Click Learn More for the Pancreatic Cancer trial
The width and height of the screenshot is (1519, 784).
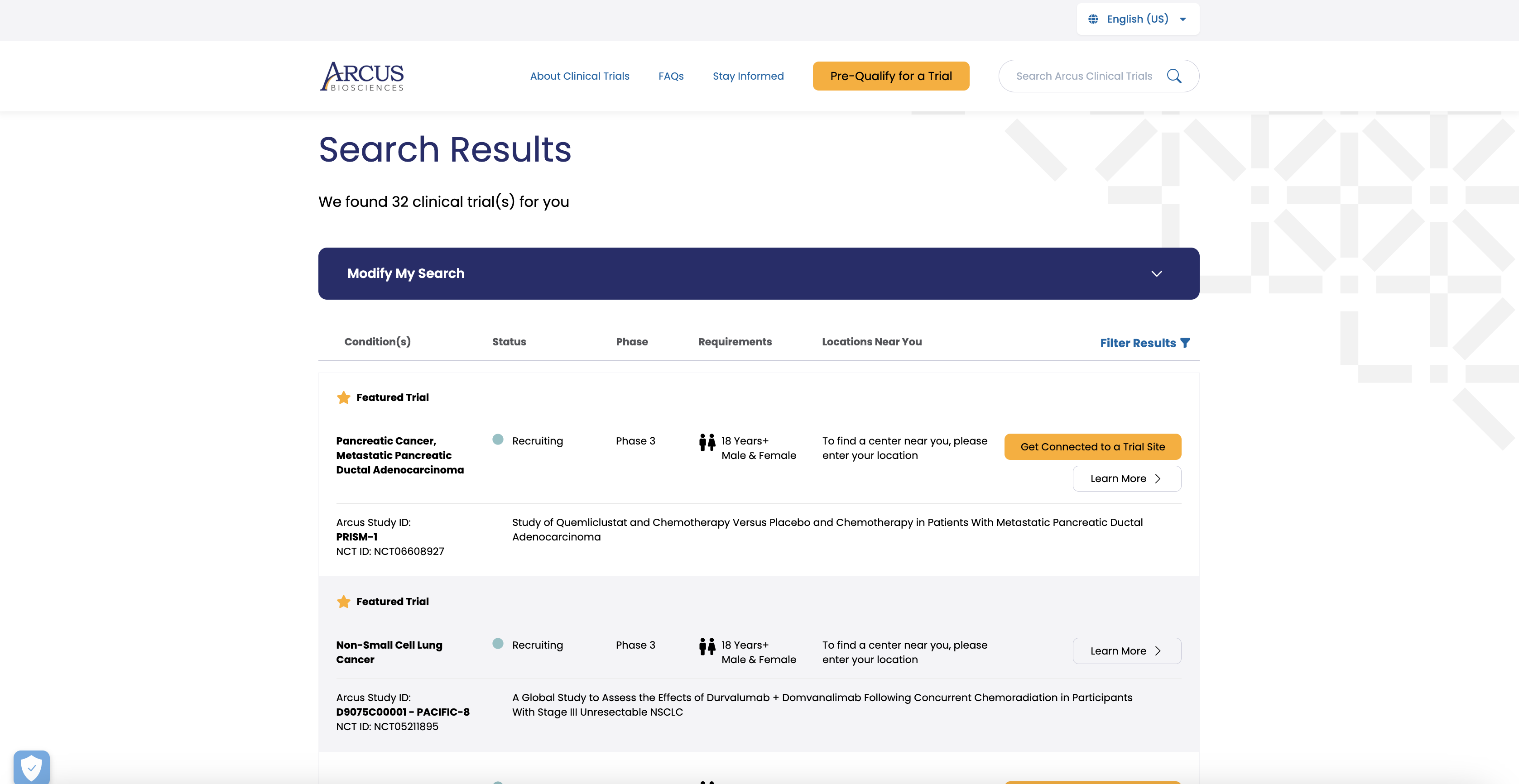1126,478
